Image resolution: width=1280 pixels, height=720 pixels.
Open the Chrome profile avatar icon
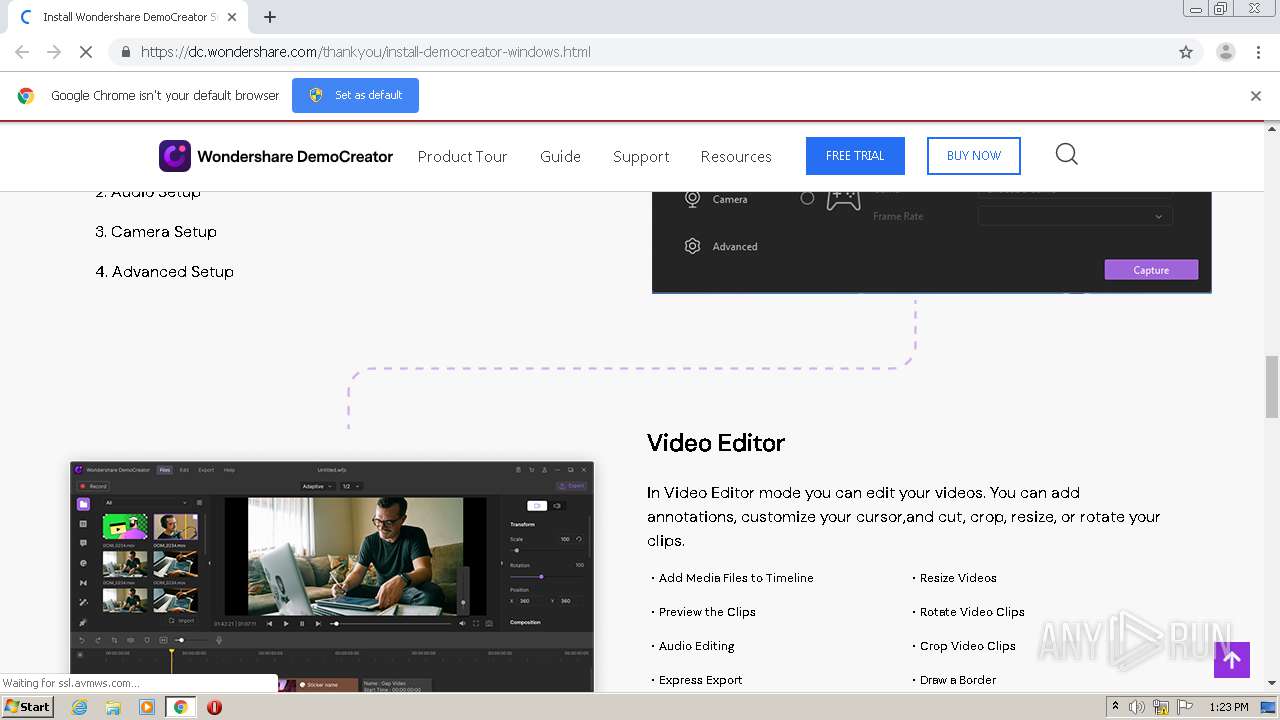[1225, 52]
